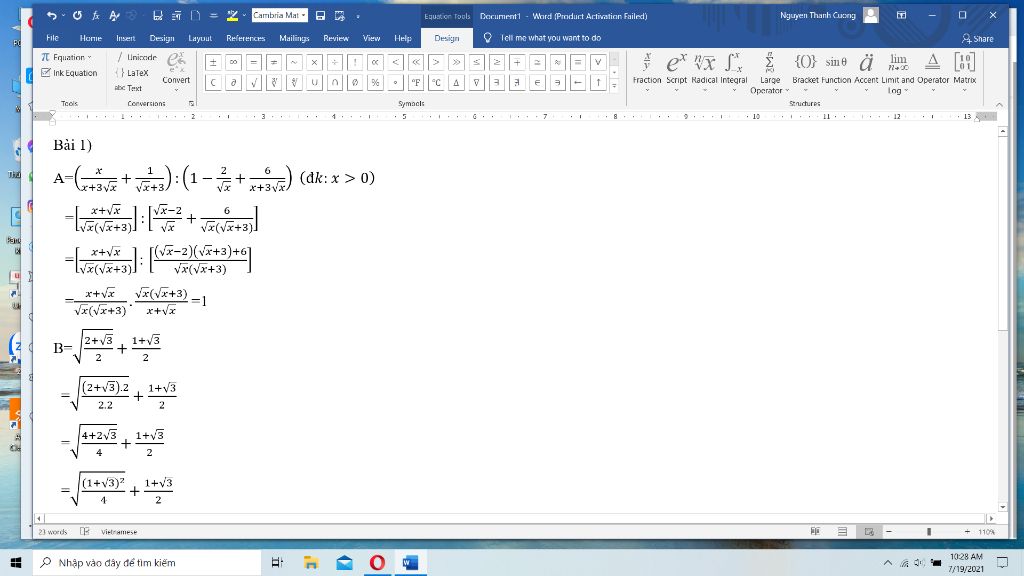The height and width of the screenshot is (576, 1024).
Task: Click the vertical scrollbar down arrow
Action: [x=1002, y=507]
